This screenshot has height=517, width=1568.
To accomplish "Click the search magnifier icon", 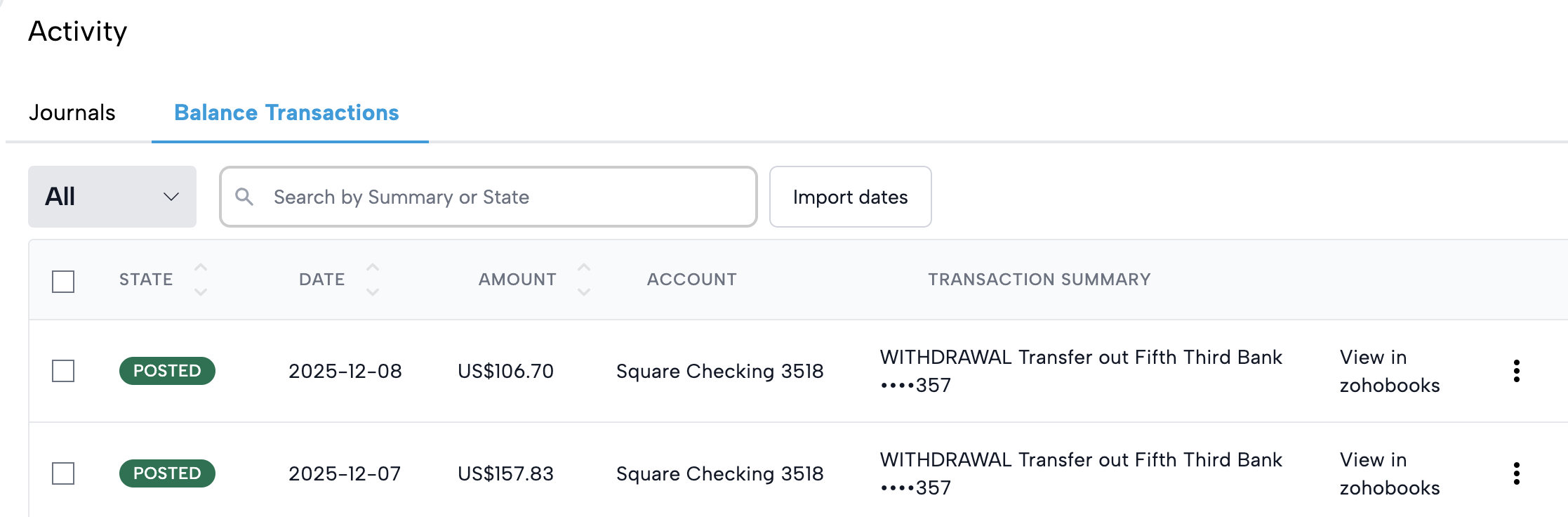I will (x=244, y=197).
